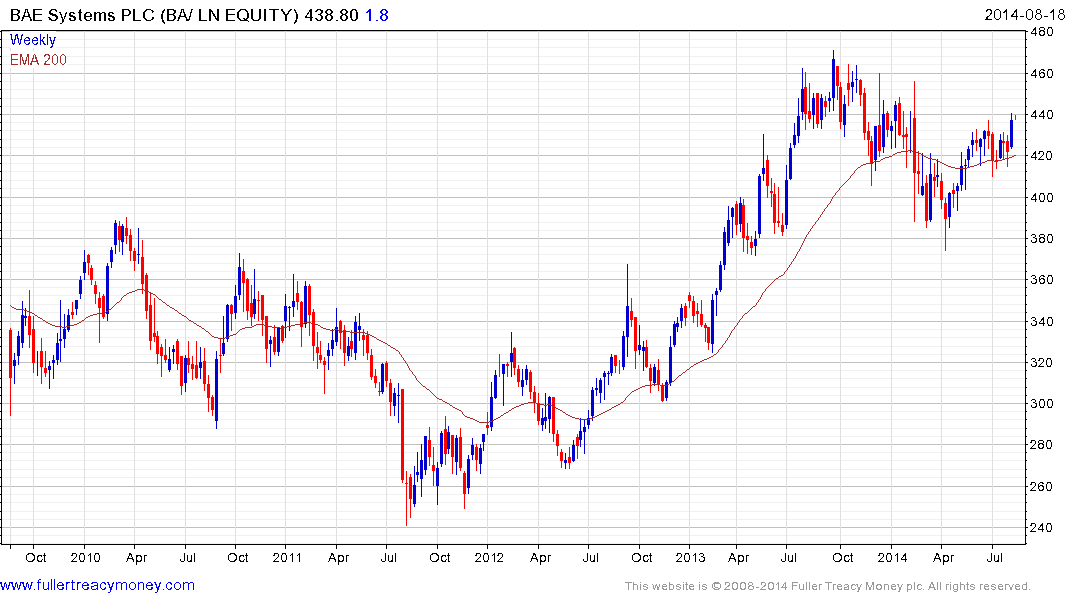Screen dimensions: 1075x600
Task: Click the 280 price axis label
Action: click(1045, 446)
